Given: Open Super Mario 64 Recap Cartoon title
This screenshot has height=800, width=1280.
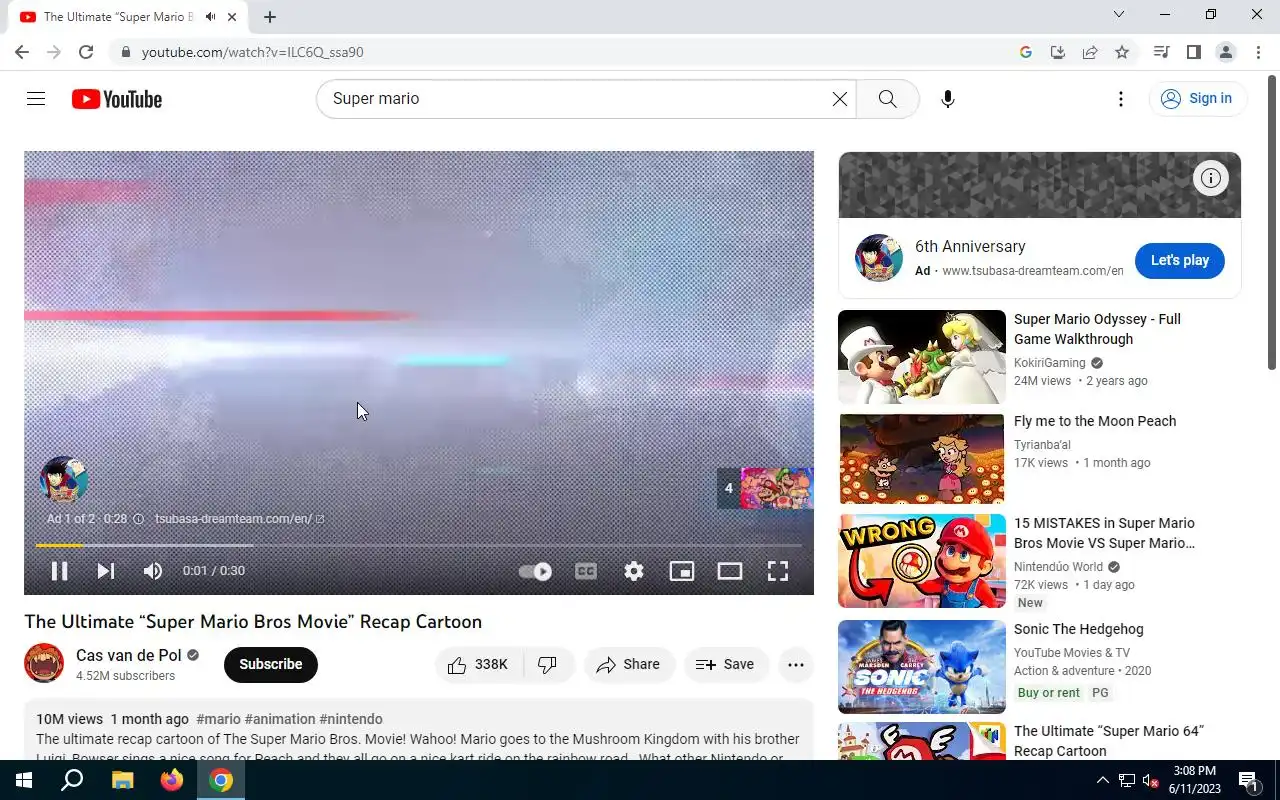Looking at the screenshot, I should [x=1109, y=741].
